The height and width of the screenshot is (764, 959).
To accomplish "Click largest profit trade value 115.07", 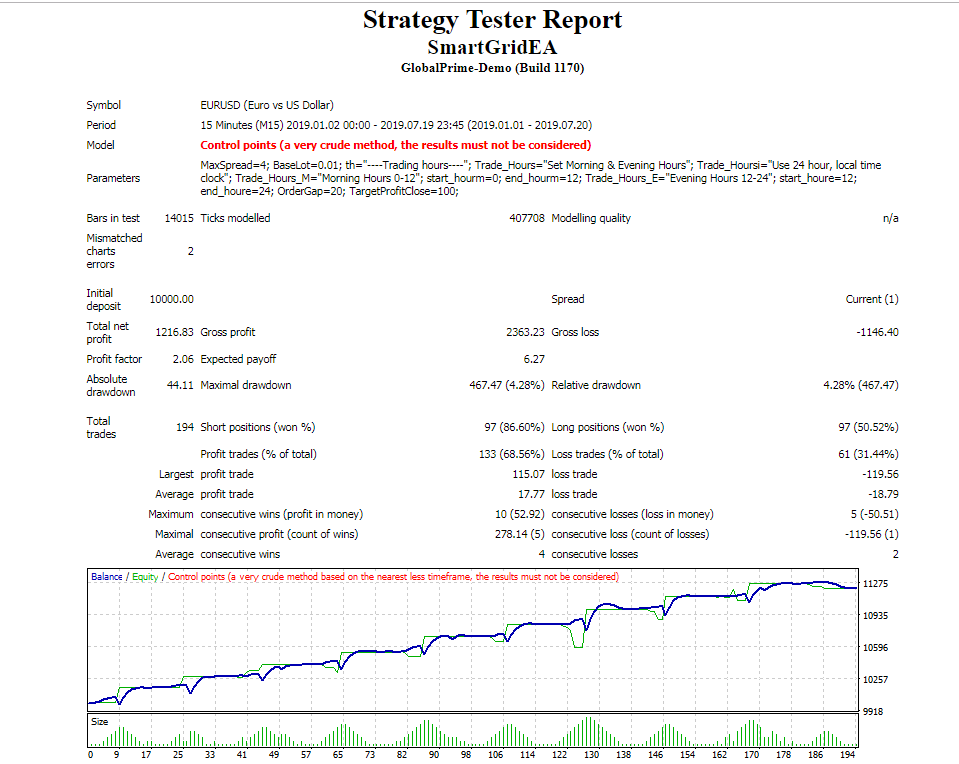I will (528, 474).
